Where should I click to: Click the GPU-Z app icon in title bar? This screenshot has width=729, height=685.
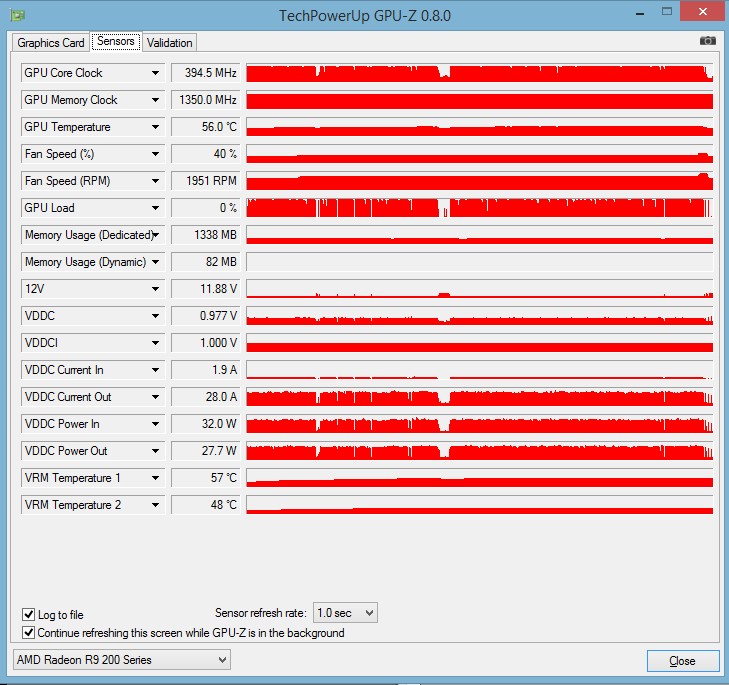click(18, 15)
